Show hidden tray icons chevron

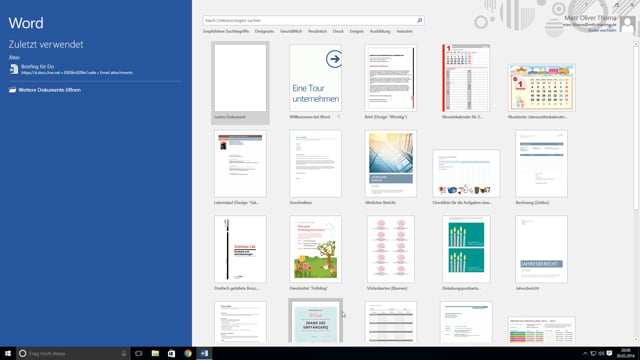pos(585,353)
